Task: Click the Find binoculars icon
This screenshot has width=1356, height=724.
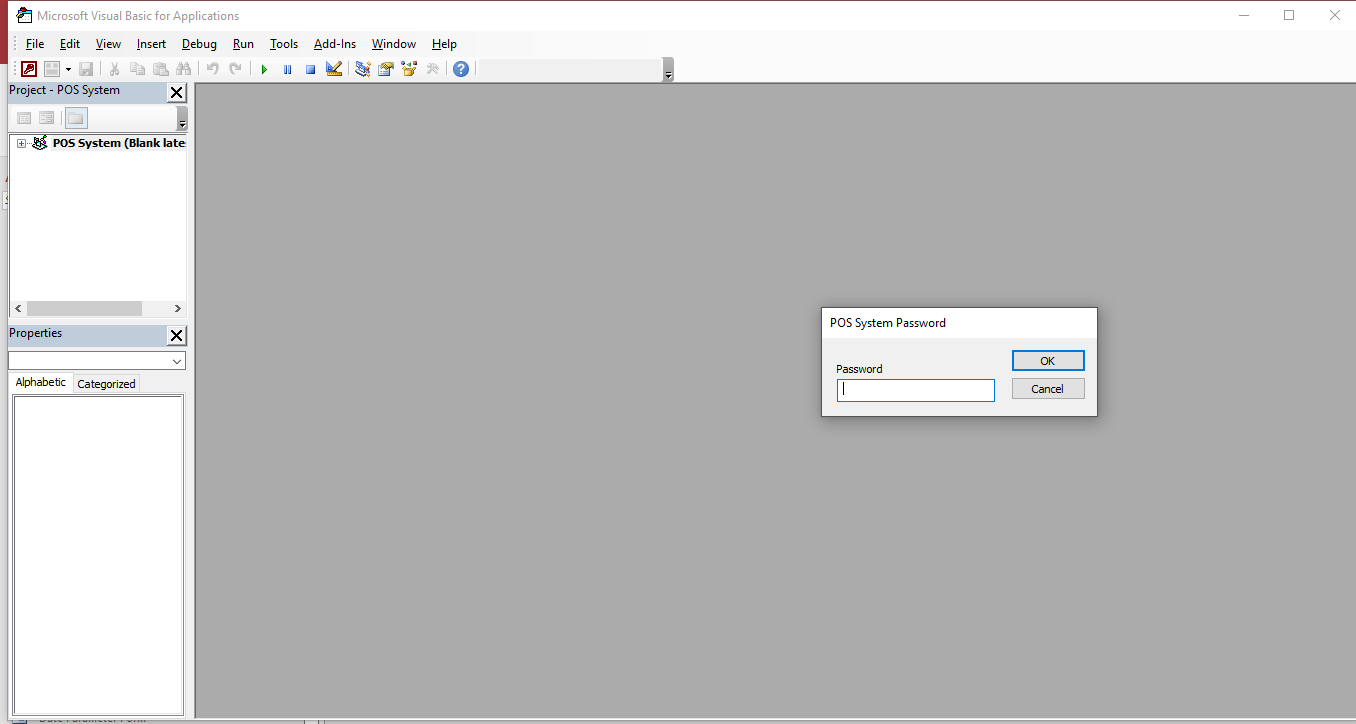Action: tap(183, 69)
